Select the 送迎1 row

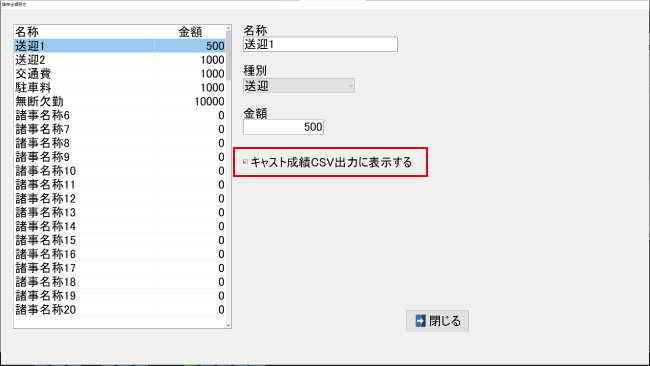[x=120, y=46]
